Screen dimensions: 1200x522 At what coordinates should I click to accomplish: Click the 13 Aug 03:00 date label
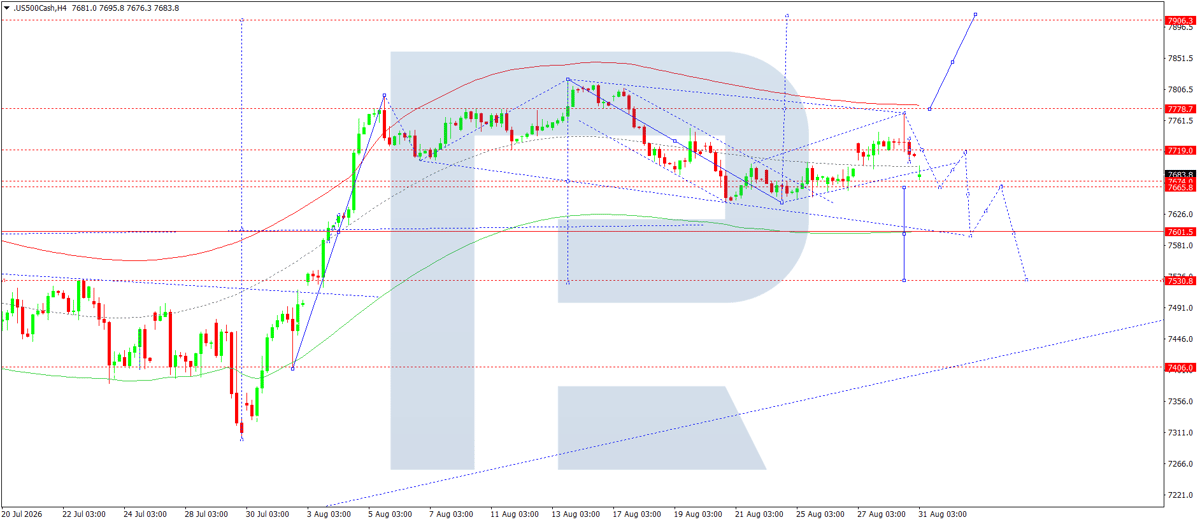pyautogui.click(x=575, y=514)
